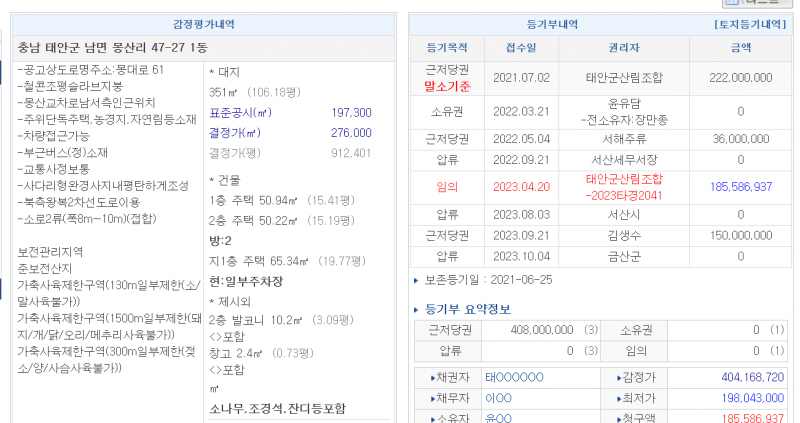The image size is (800, 423).
Task: Click the 금액 column header
Action: 740,47
